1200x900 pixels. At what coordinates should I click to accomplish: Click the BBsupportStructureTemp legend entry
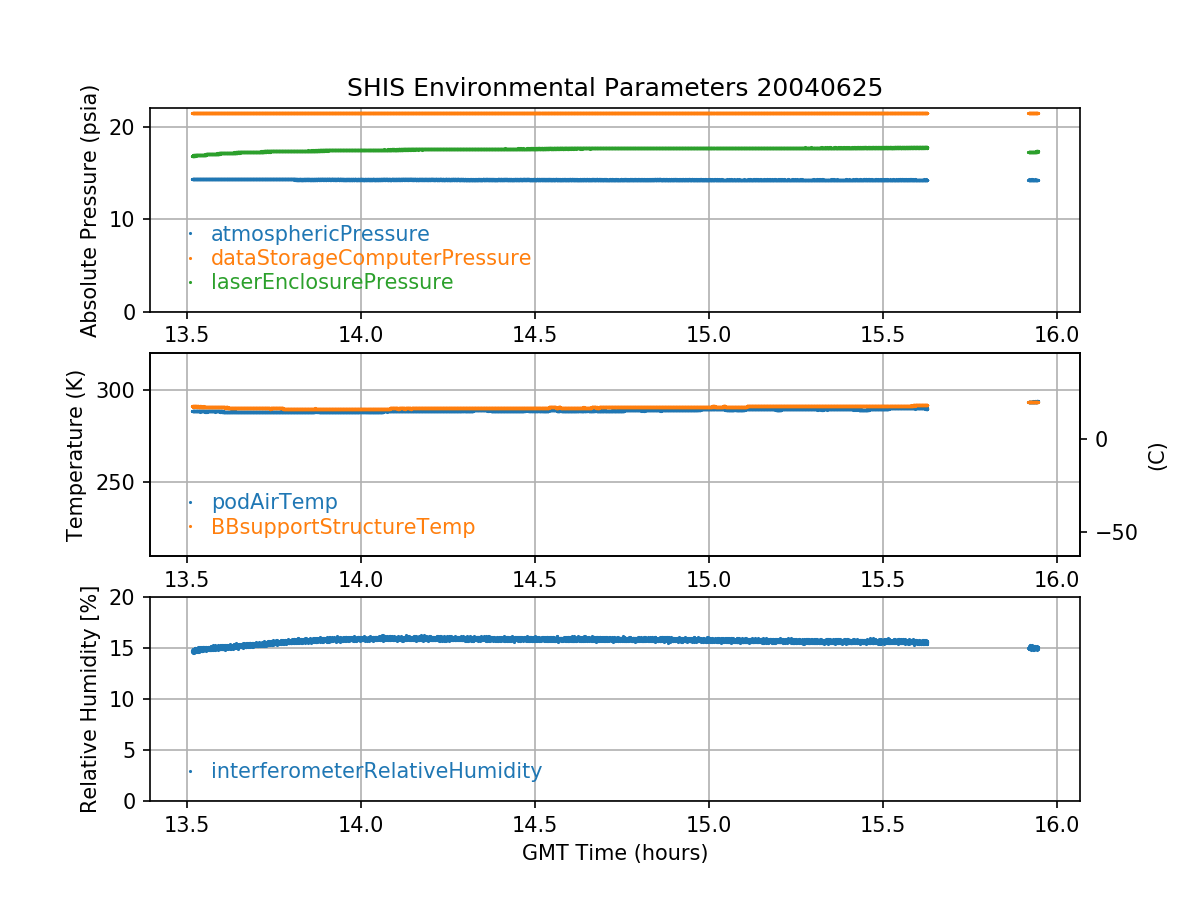pyautogui.click(x=342, y=526)
